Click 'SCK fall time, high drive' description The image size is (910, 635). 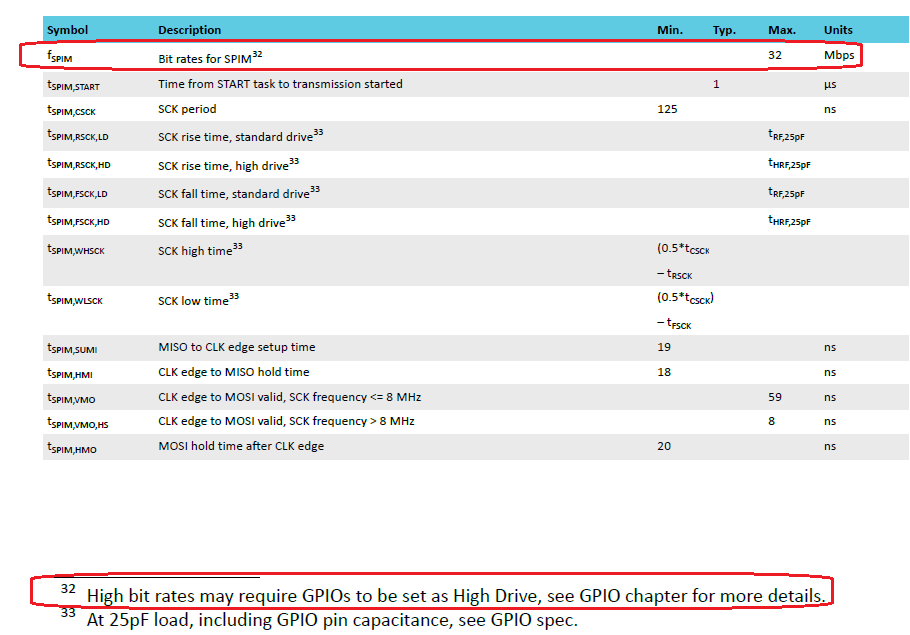(221, 221)
